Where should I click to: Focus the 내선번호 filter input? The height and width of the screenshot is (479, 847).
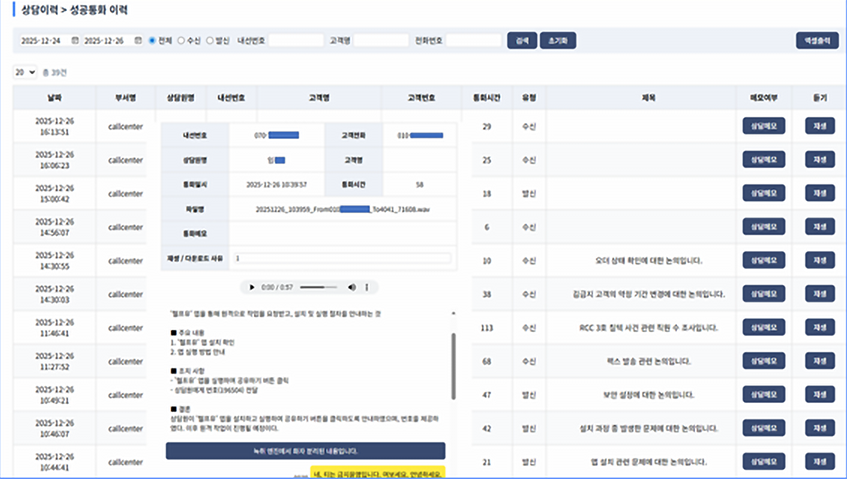click(296, 41)
